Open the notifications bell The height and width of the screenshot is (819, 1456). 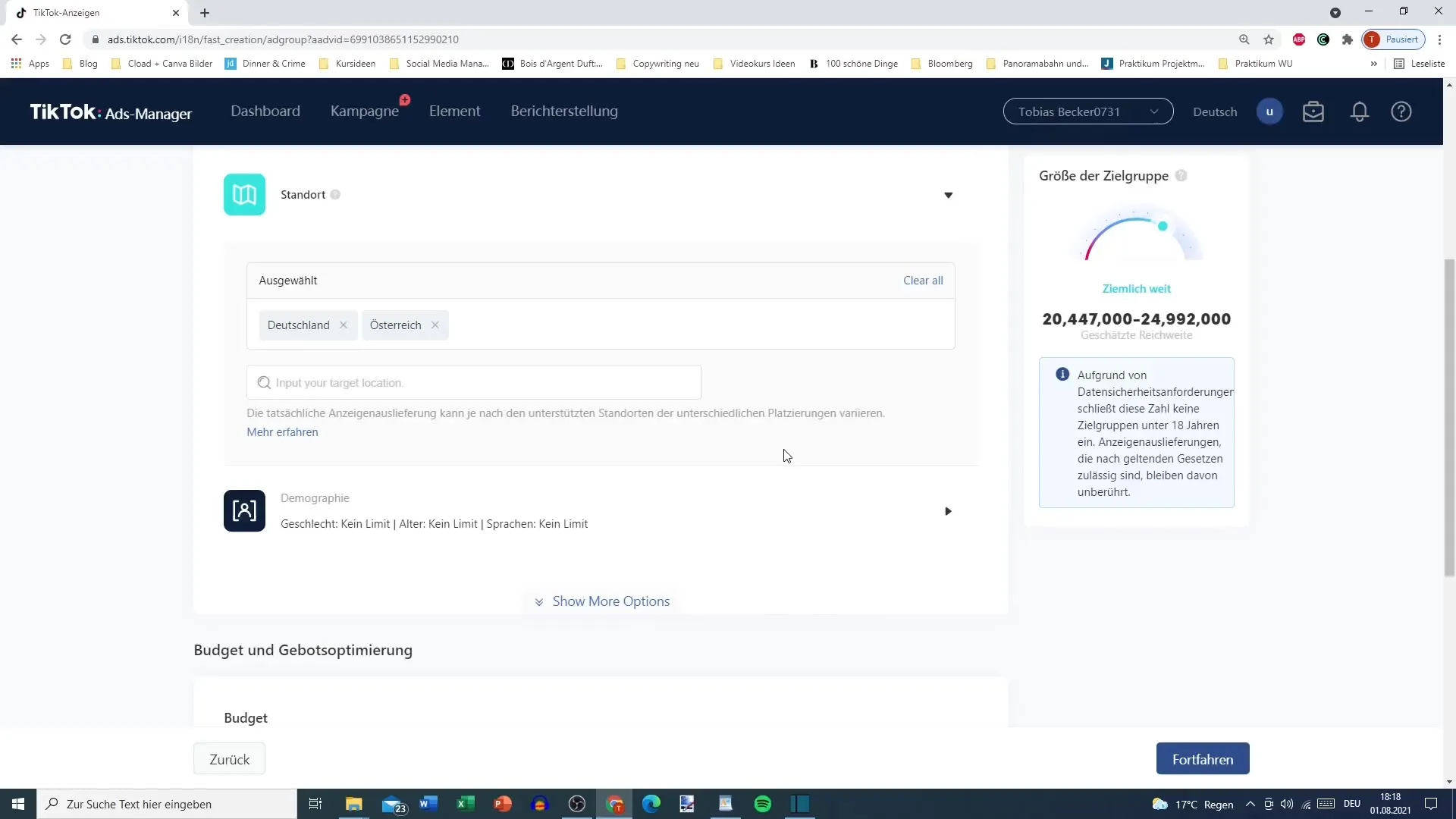1359,112
